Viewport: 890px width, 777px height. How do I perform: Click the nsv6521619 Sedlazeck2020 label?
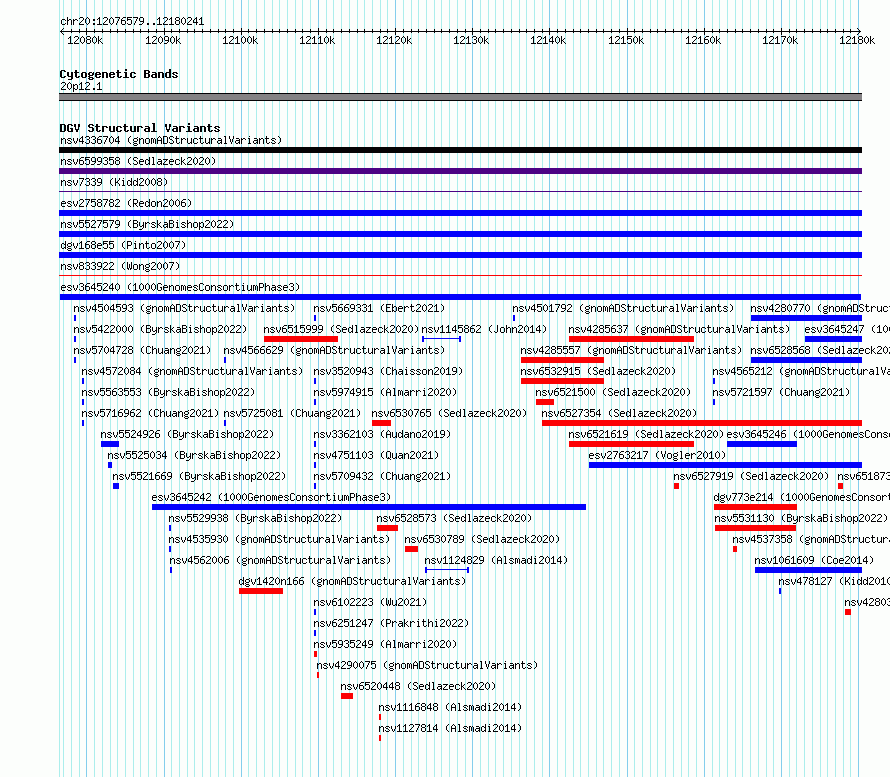(646, 434)
